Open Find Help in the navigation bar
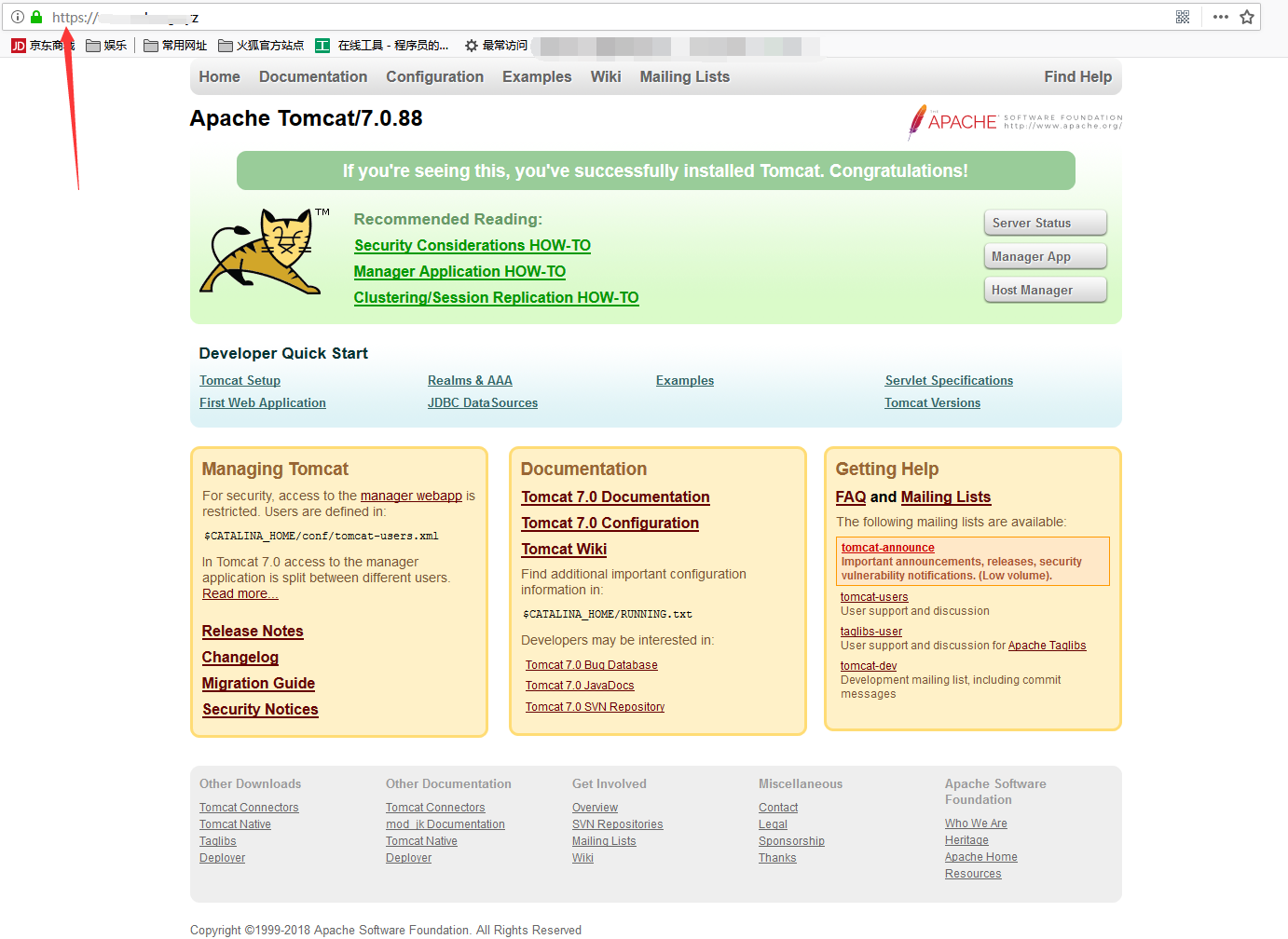Screen dimensions: 1288x939 (x=1078, y=76)
